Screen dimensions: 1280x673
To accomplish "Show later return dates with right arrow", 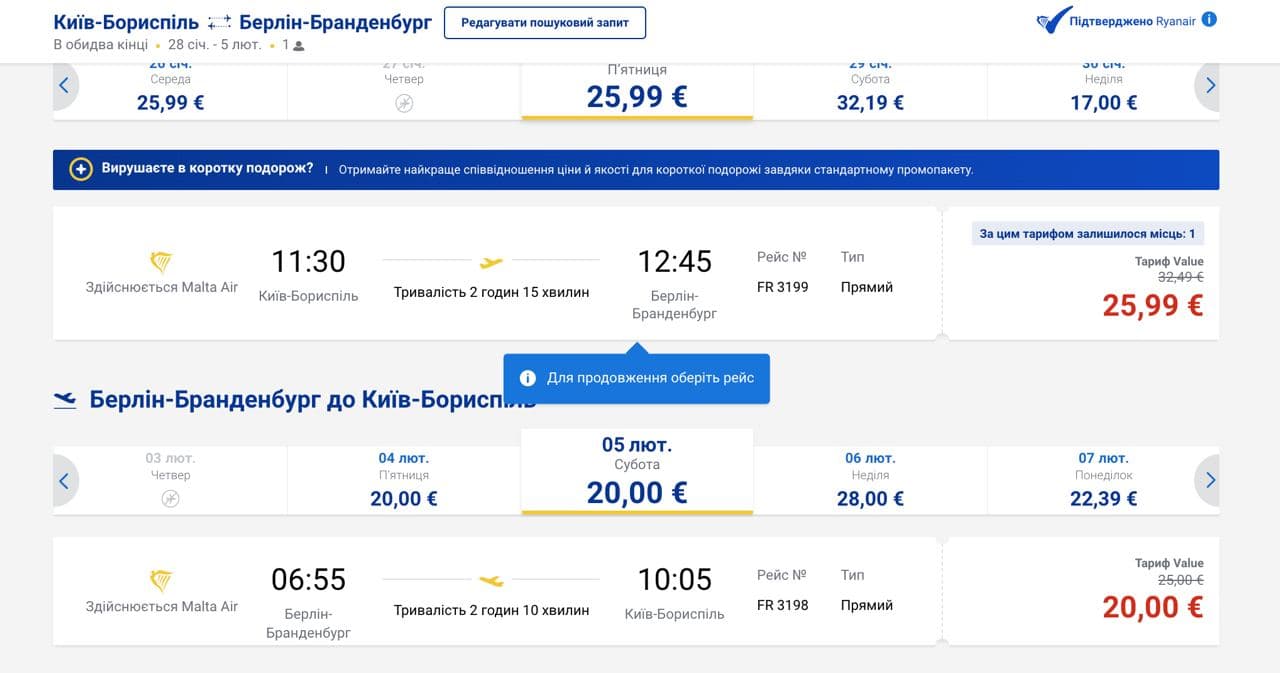I will point(1210,481).
